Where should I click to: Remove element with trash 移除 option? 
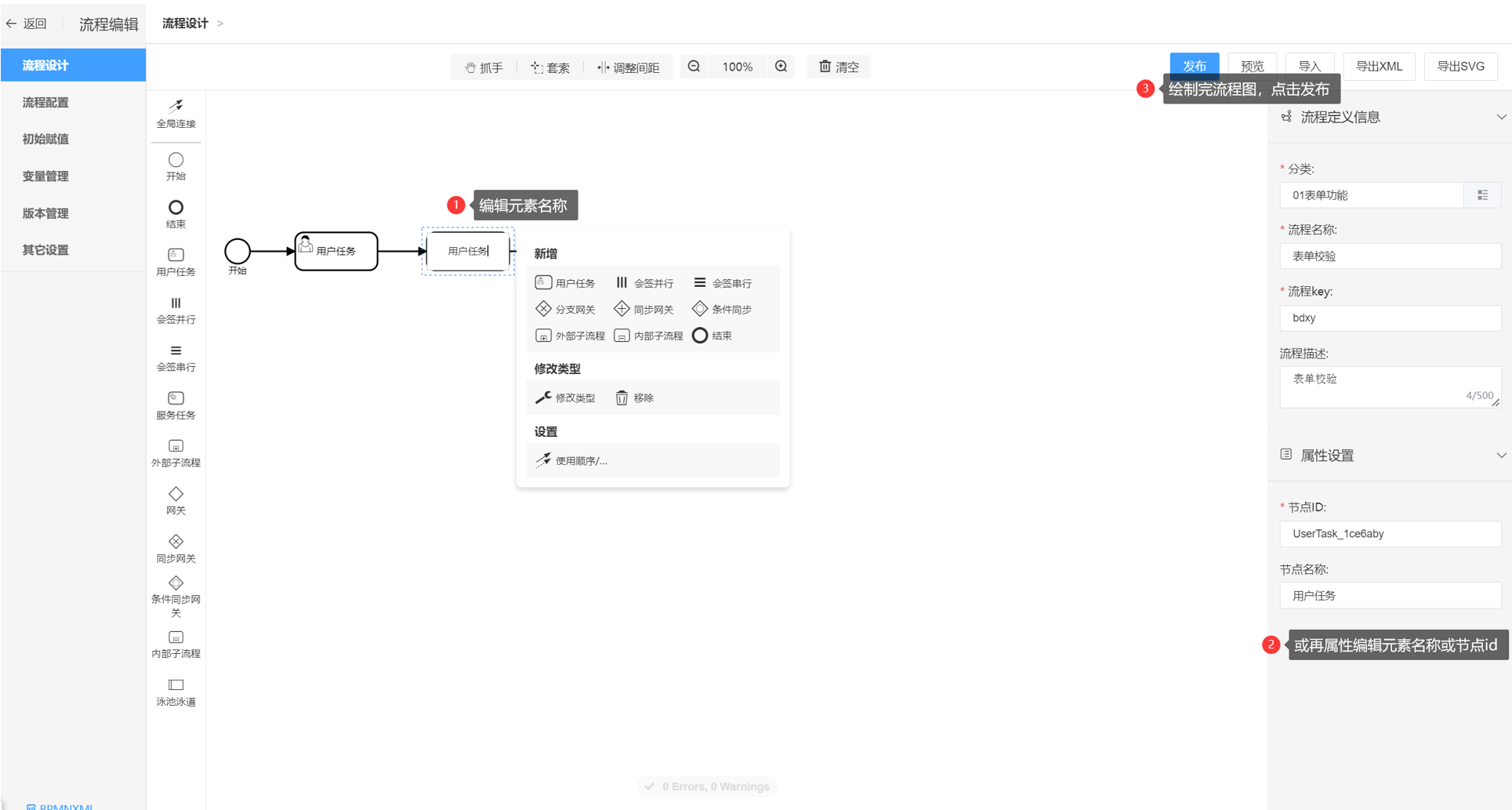pyautogui.click(x=634, y=398)
